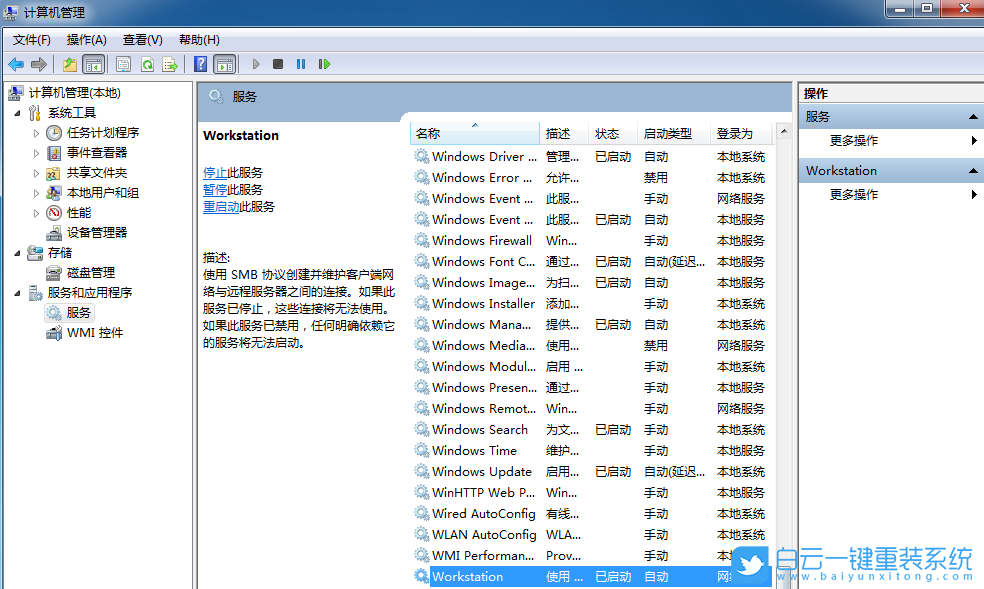Click the Refresh icon on the toolbar
The height and width of the screenshot is (589, 984).
[x=146, y=64]
